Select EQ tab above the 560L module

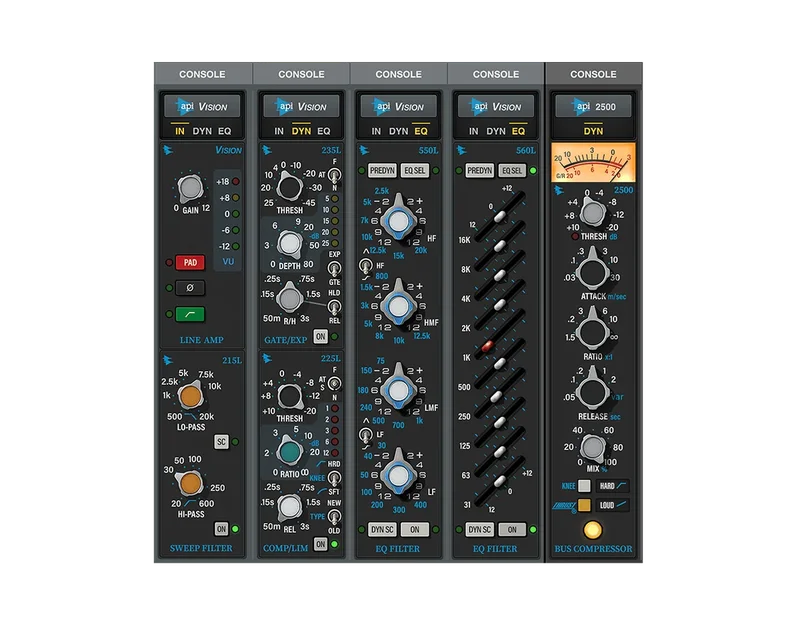coord(518,131)
